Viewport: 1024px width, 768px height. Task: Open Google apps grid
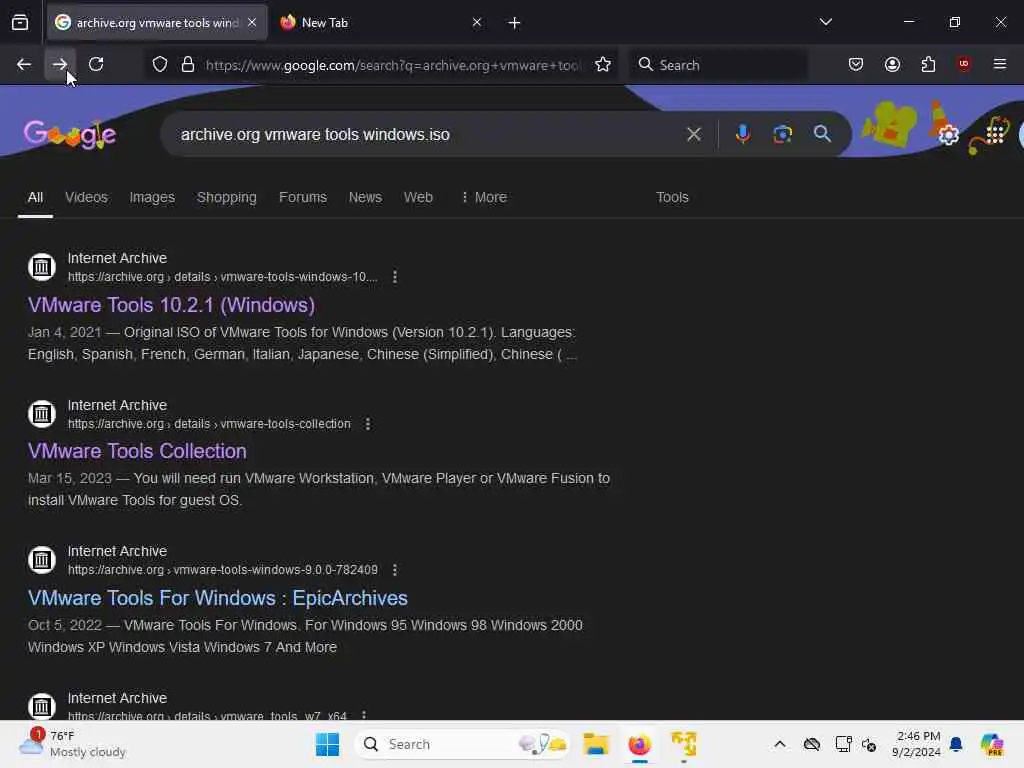pyautogui.click(x=995, y=134)
